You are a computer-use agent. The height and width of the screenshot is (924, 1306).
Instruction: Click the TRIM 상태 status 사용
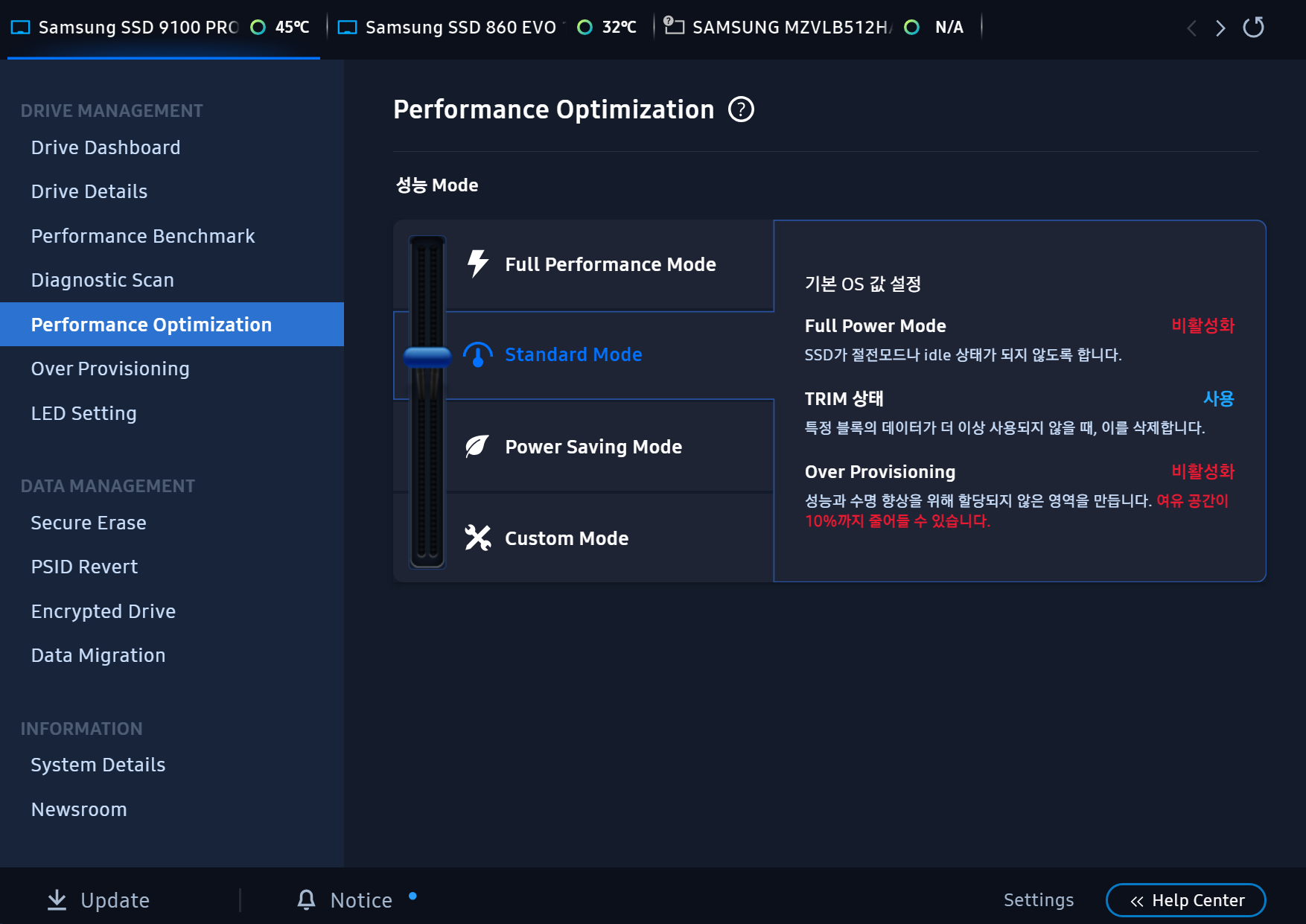pos(1219,398)
